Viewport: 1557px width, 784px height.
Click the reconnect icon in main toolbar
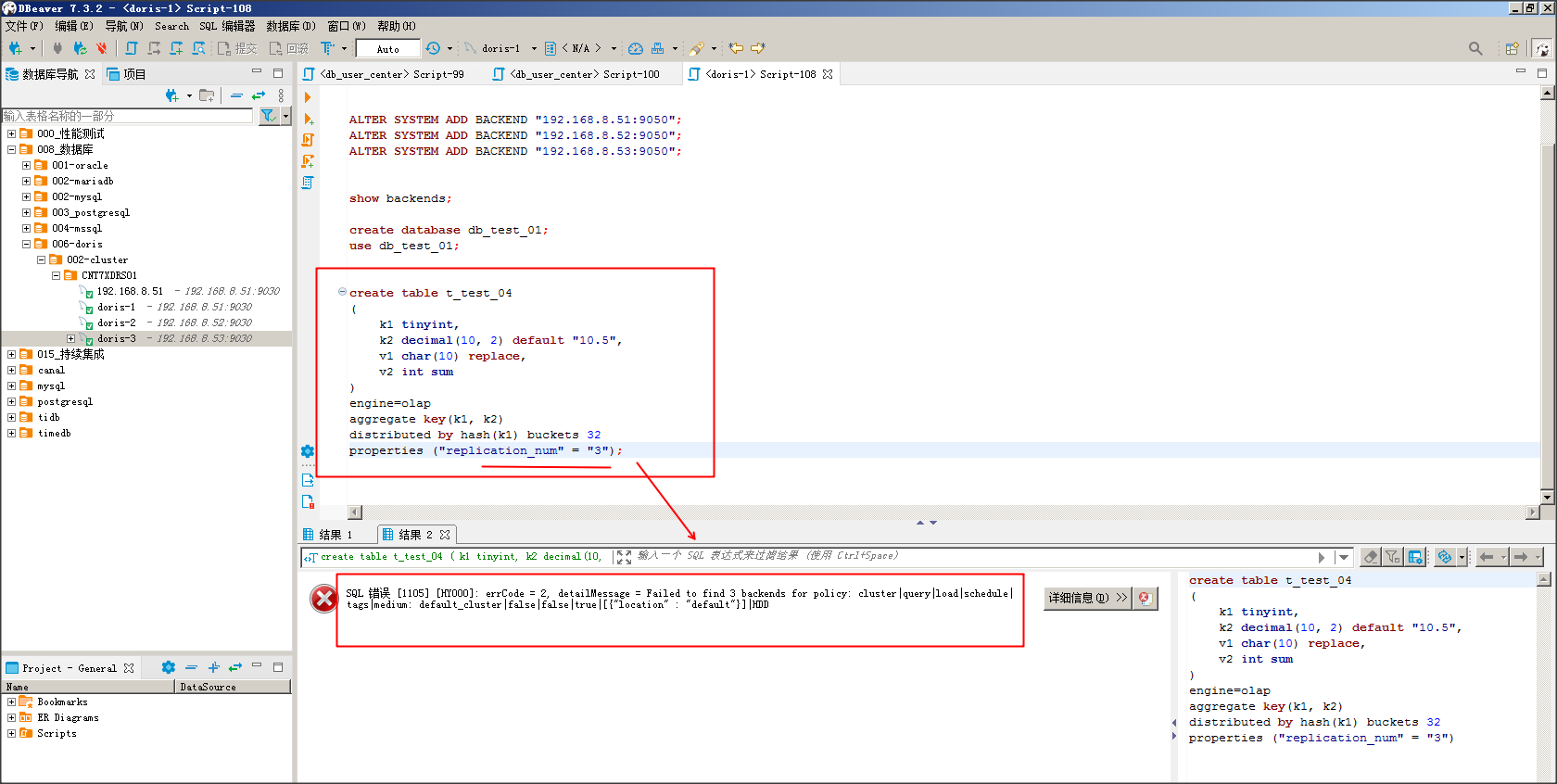(x=81, y=48)
